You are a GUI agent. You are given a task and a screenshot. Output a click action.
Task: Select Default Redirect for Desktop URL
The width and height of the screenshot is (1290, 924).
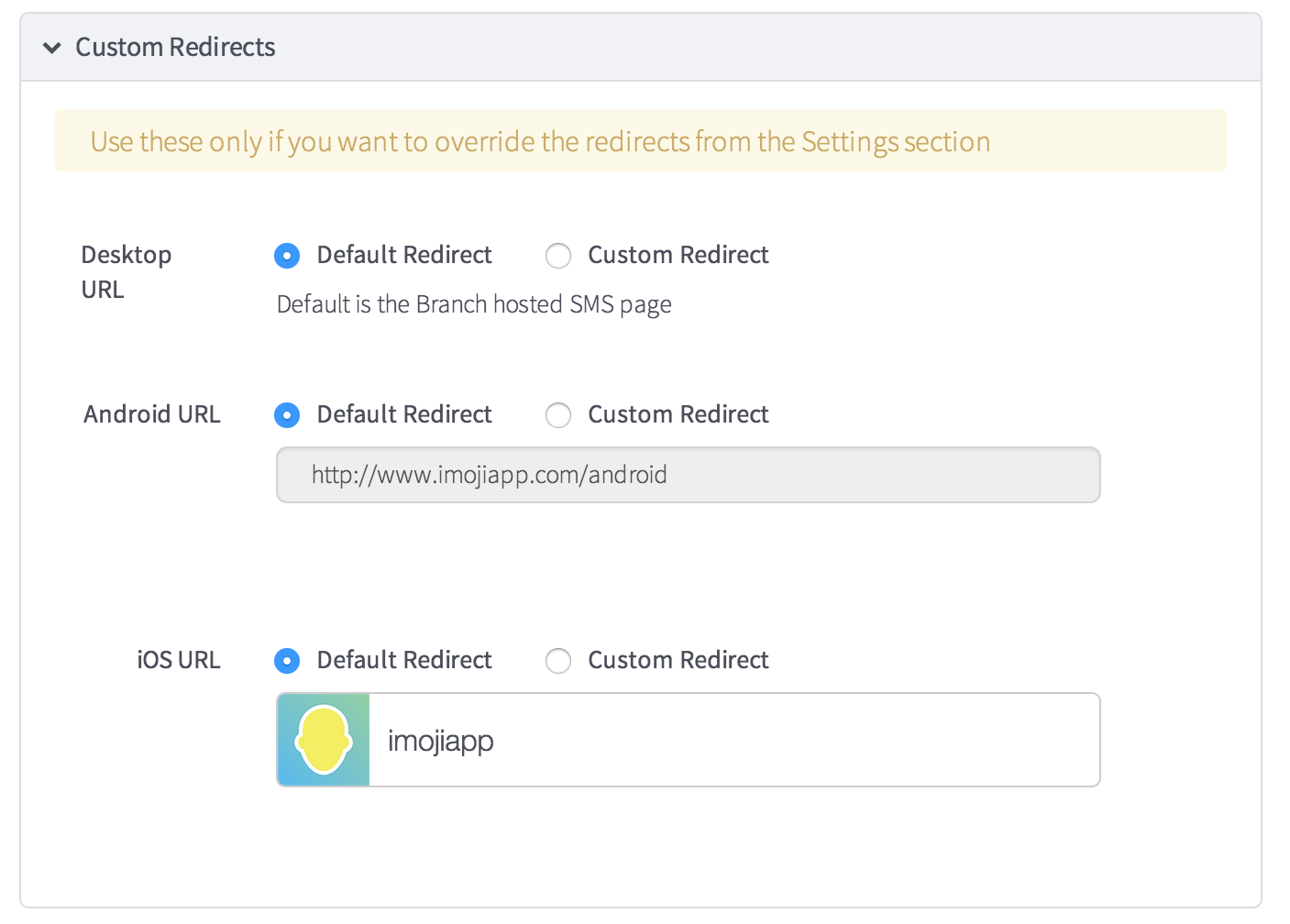[287, 256]
